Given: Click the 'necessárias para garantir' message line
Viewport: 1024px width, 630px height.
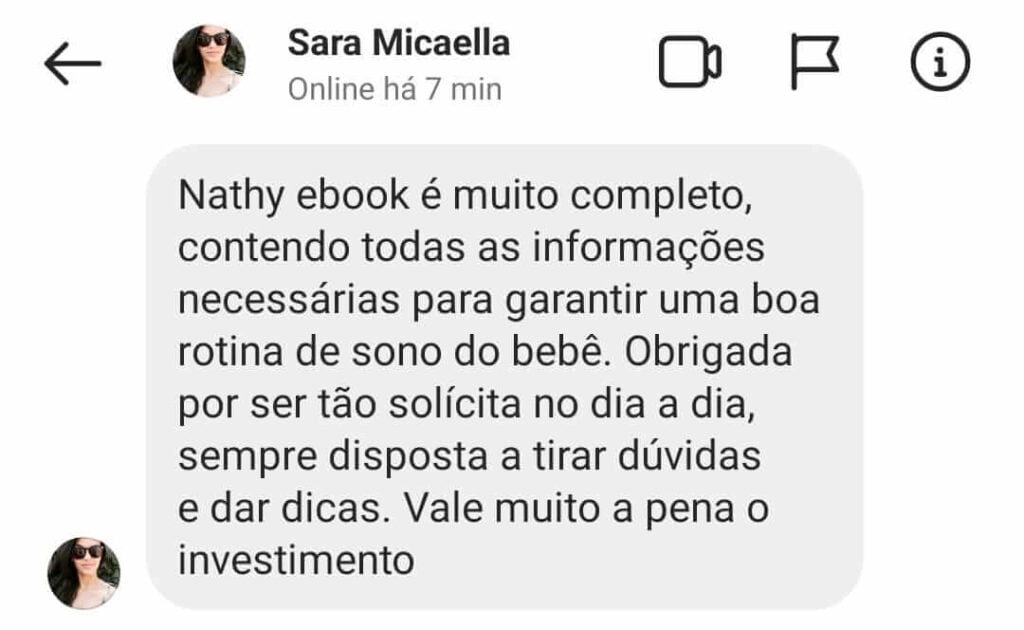Looking at the screenshot, I should click(498, 300).
